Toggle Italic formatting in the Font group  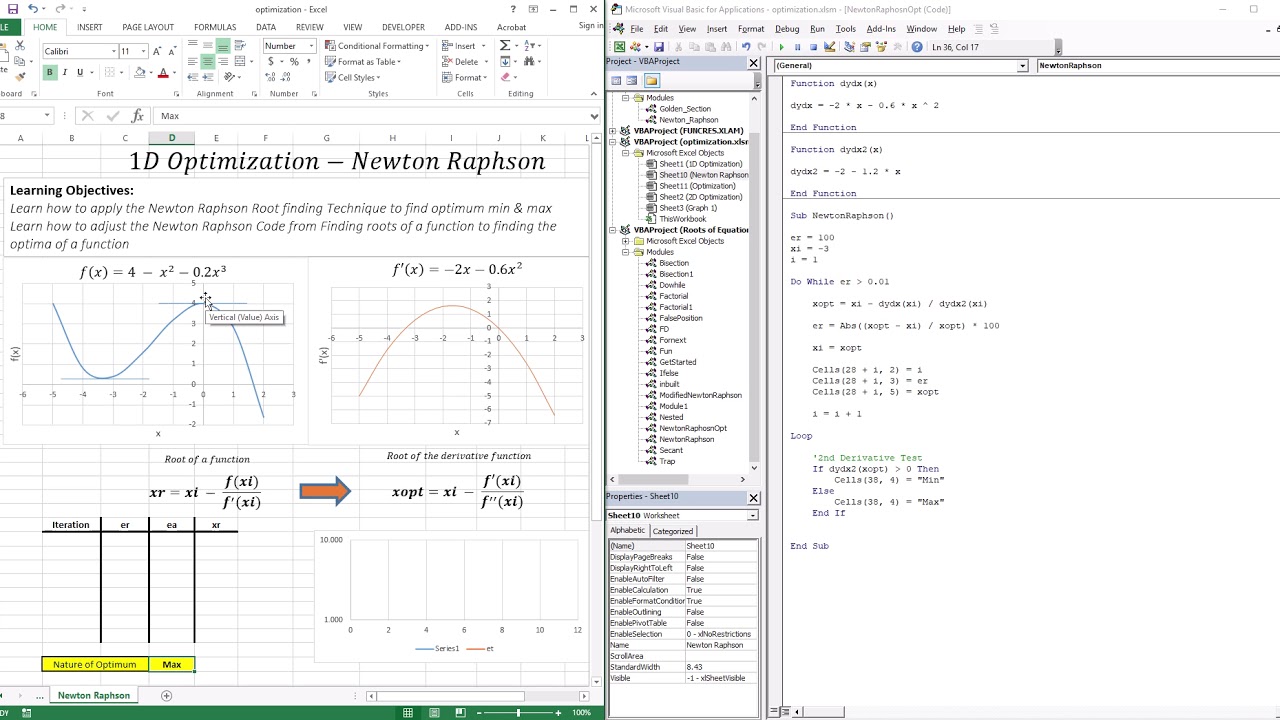tap(65, 73)
